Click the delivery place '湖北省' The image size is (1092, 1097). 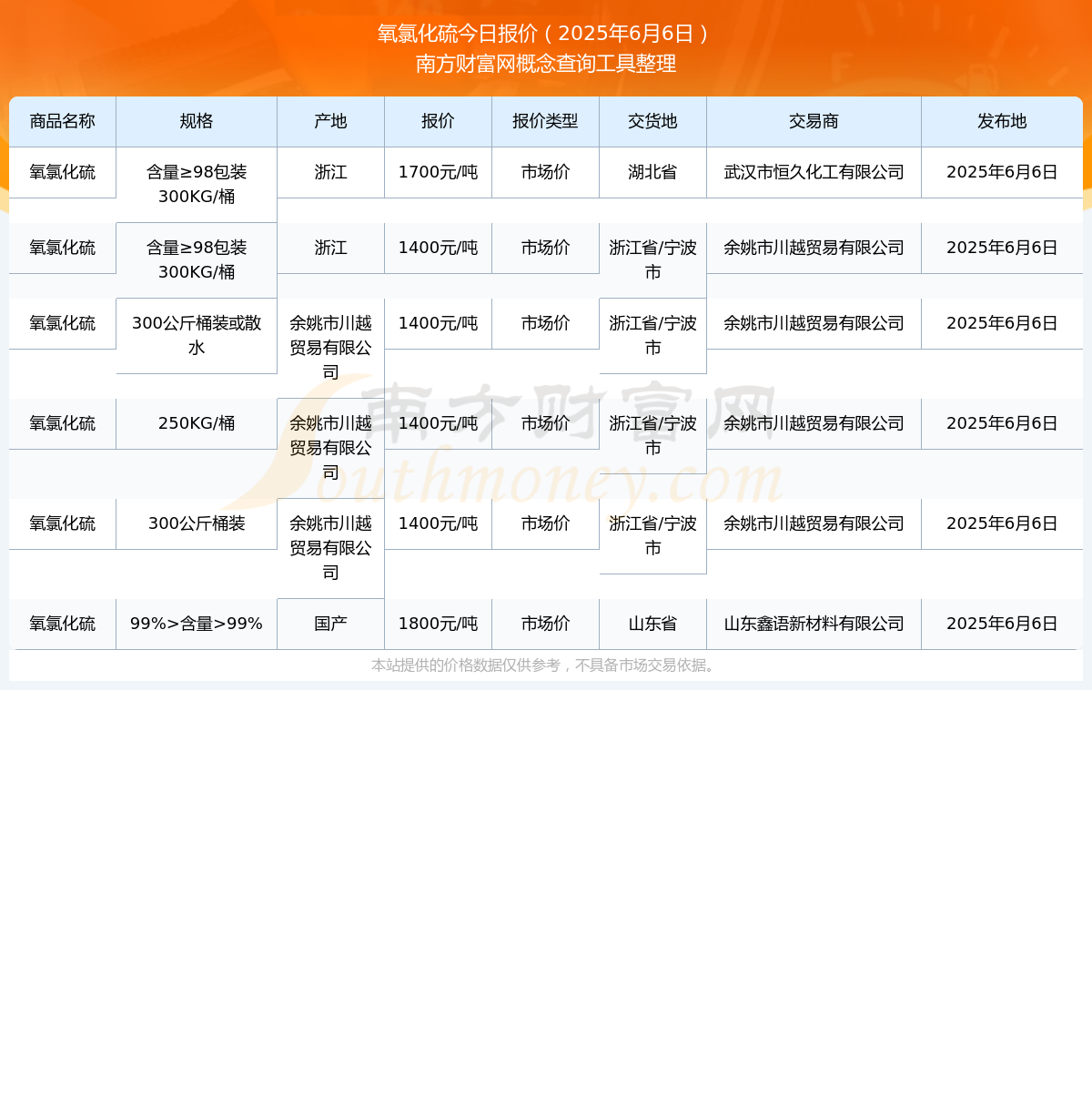pyautogui.click(x=652, y=172)
